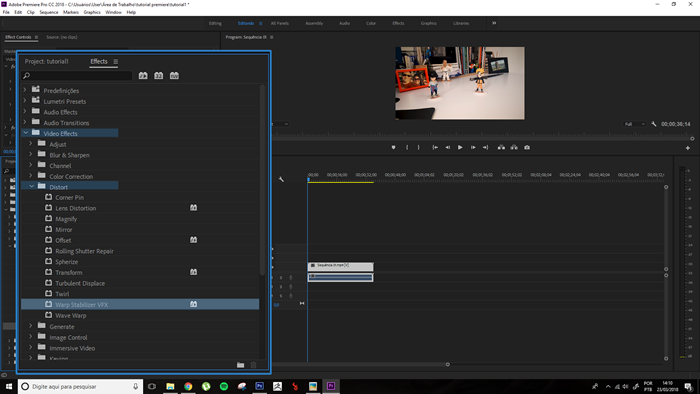
Task: Expand the Generate folder
Action: tap(31, 326)
